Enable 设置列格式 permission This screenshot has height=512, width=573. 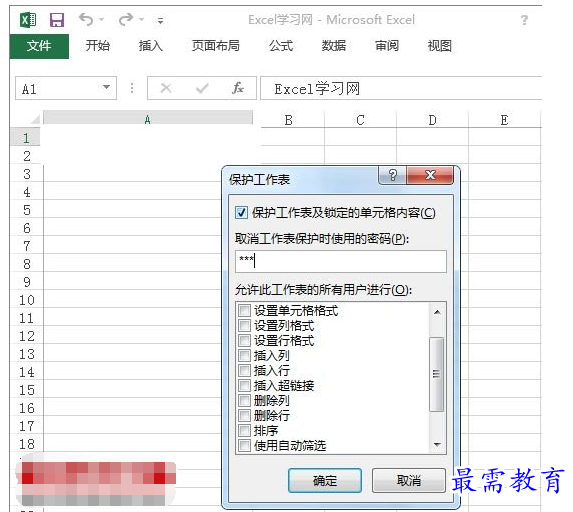click(244, 326)
